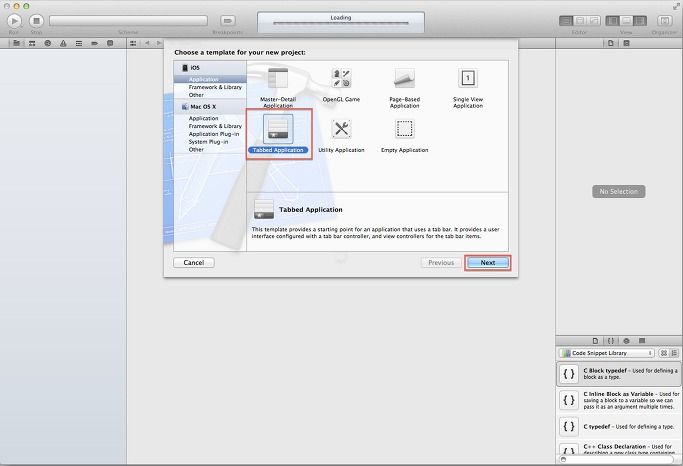This screenshot has width=683, height=466.
Task: Click the Cancel button in the dialog
Action: point(194,263)
